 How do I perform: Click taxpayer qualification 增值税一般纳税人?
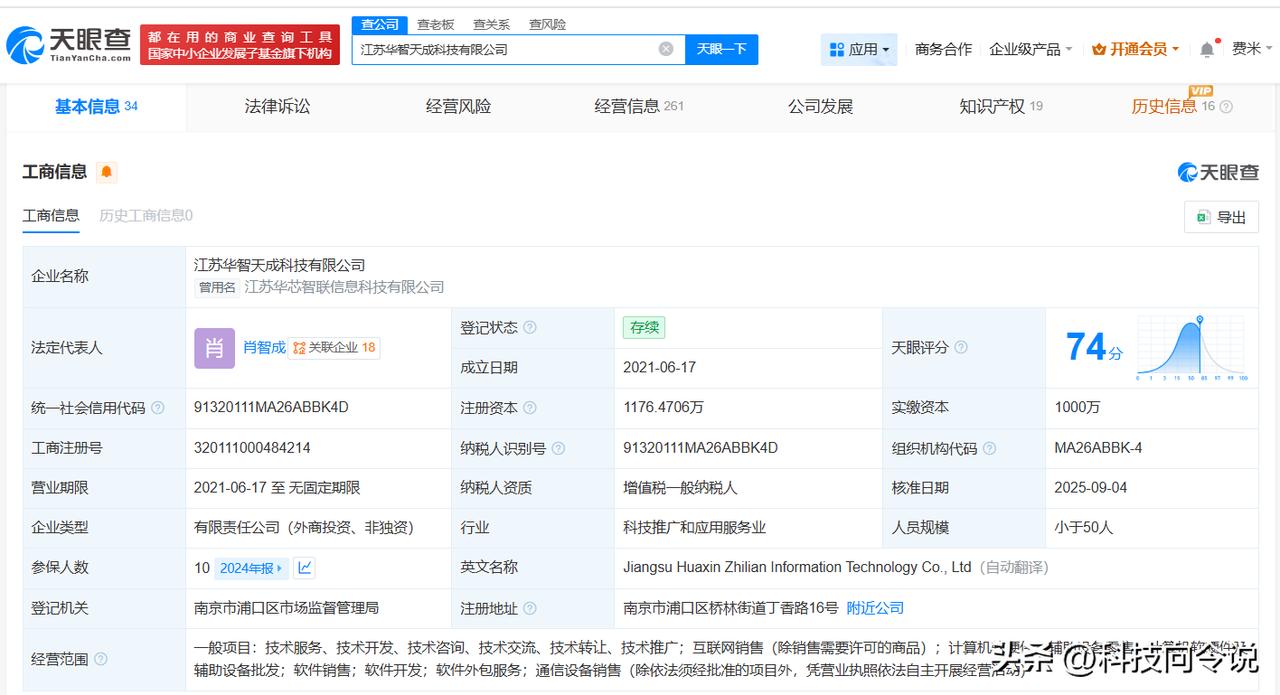[679, 487]
